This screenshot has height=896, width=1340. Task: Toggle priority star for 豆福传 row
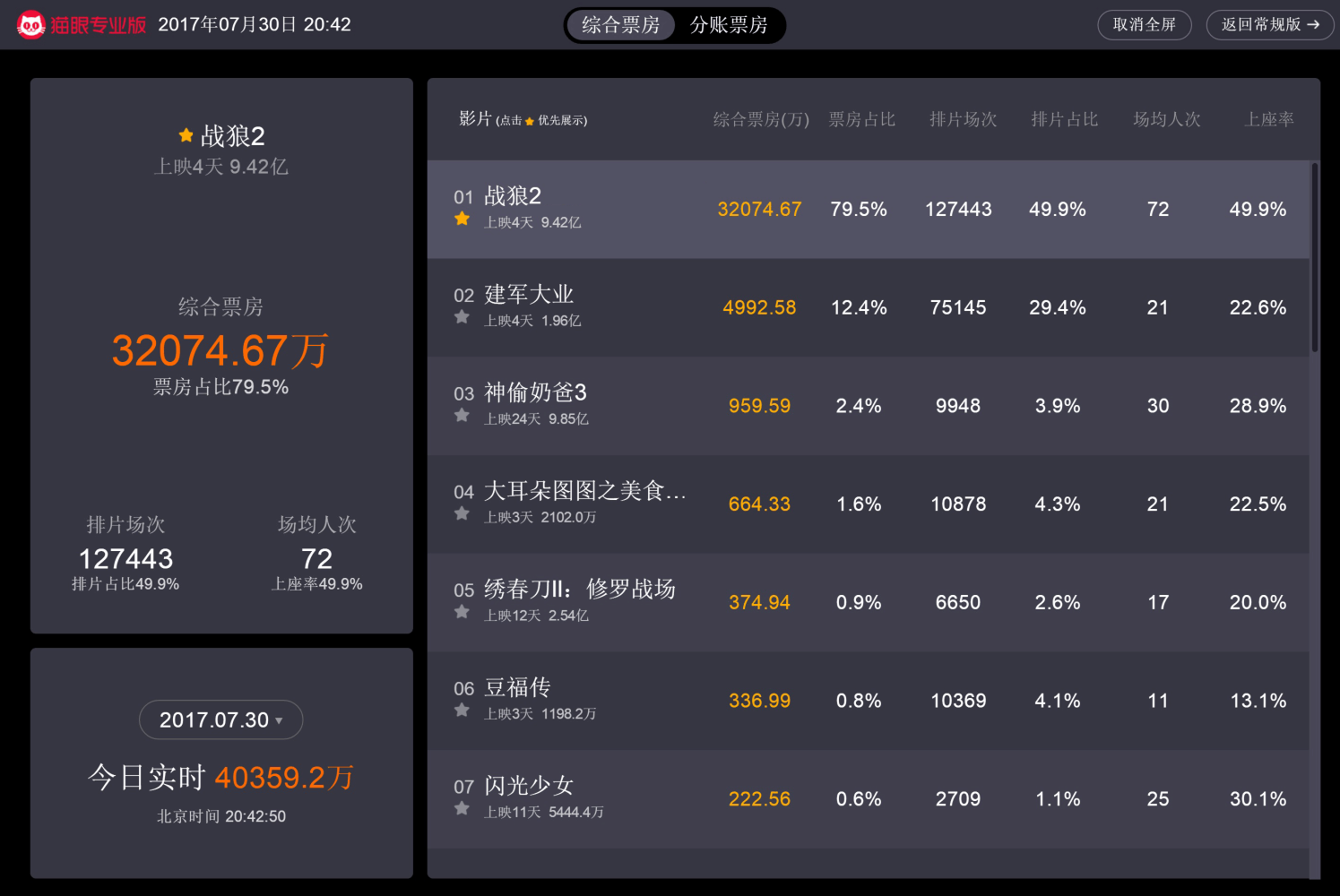(x=462, y=711)
